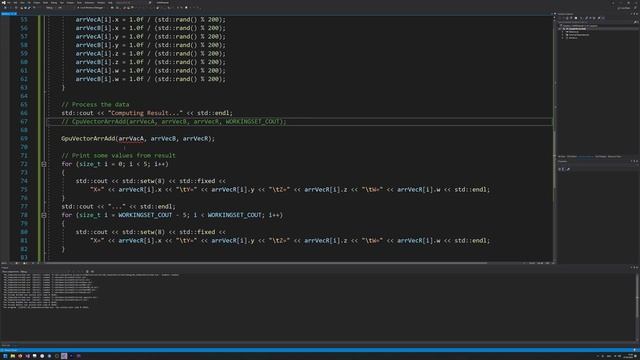Expand the References node in Solution Explorer
This screenshot has height=360, width=640.
click(x=562, y=32)
